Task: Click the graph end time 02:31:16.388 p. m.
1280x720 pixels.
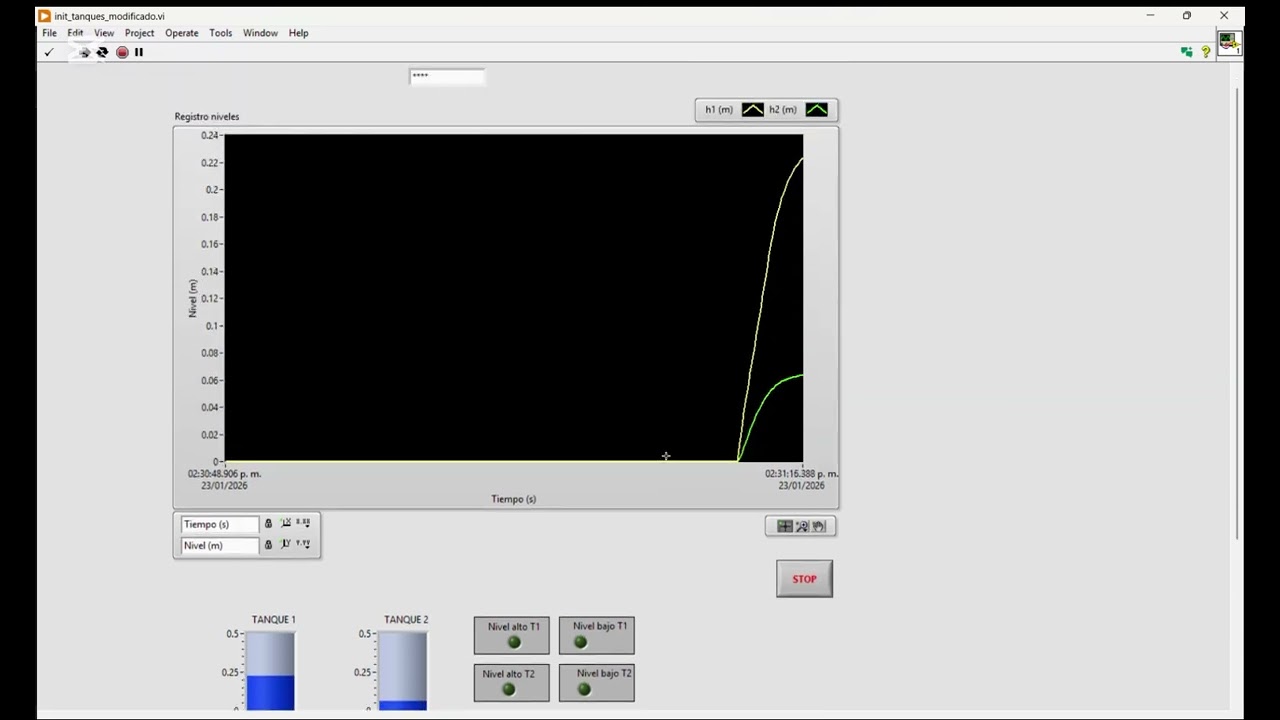Action: click(802, 474)
